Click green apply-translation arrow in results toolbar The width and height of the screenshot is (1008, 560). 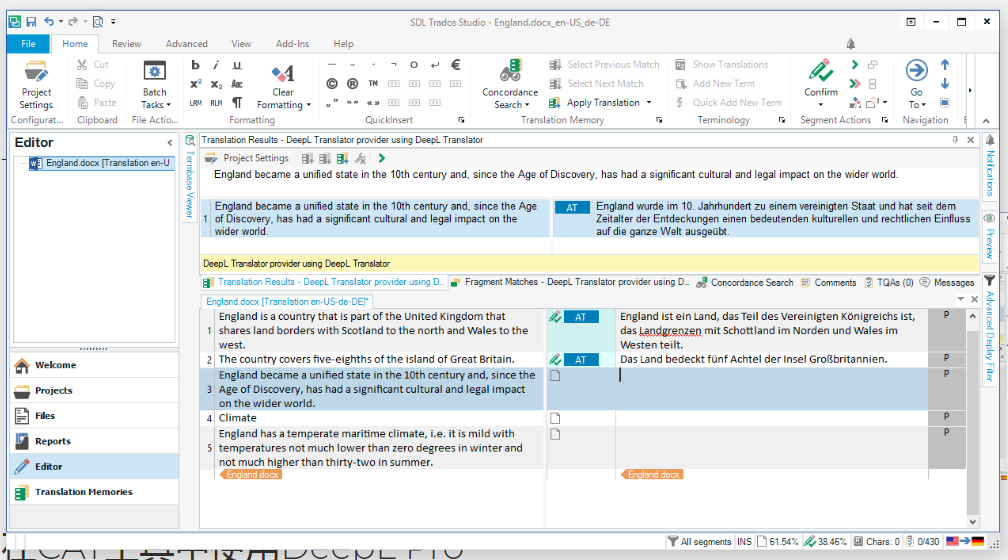click(x=382, y=158)
